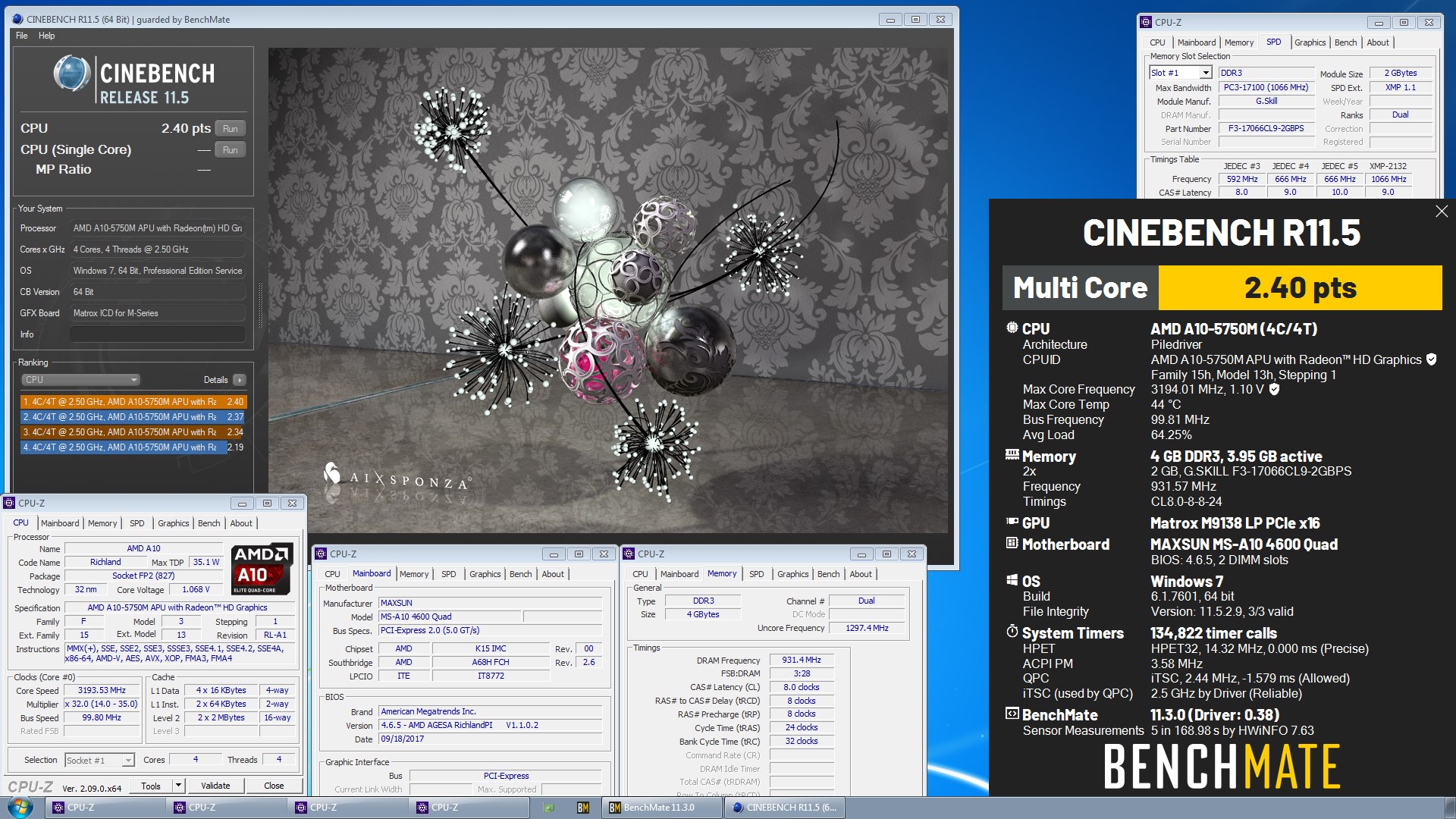Viewport: 1456px width, 819px height.
Task: Click the CPU-Z SPD window title icon
Action: [1146, 23]
